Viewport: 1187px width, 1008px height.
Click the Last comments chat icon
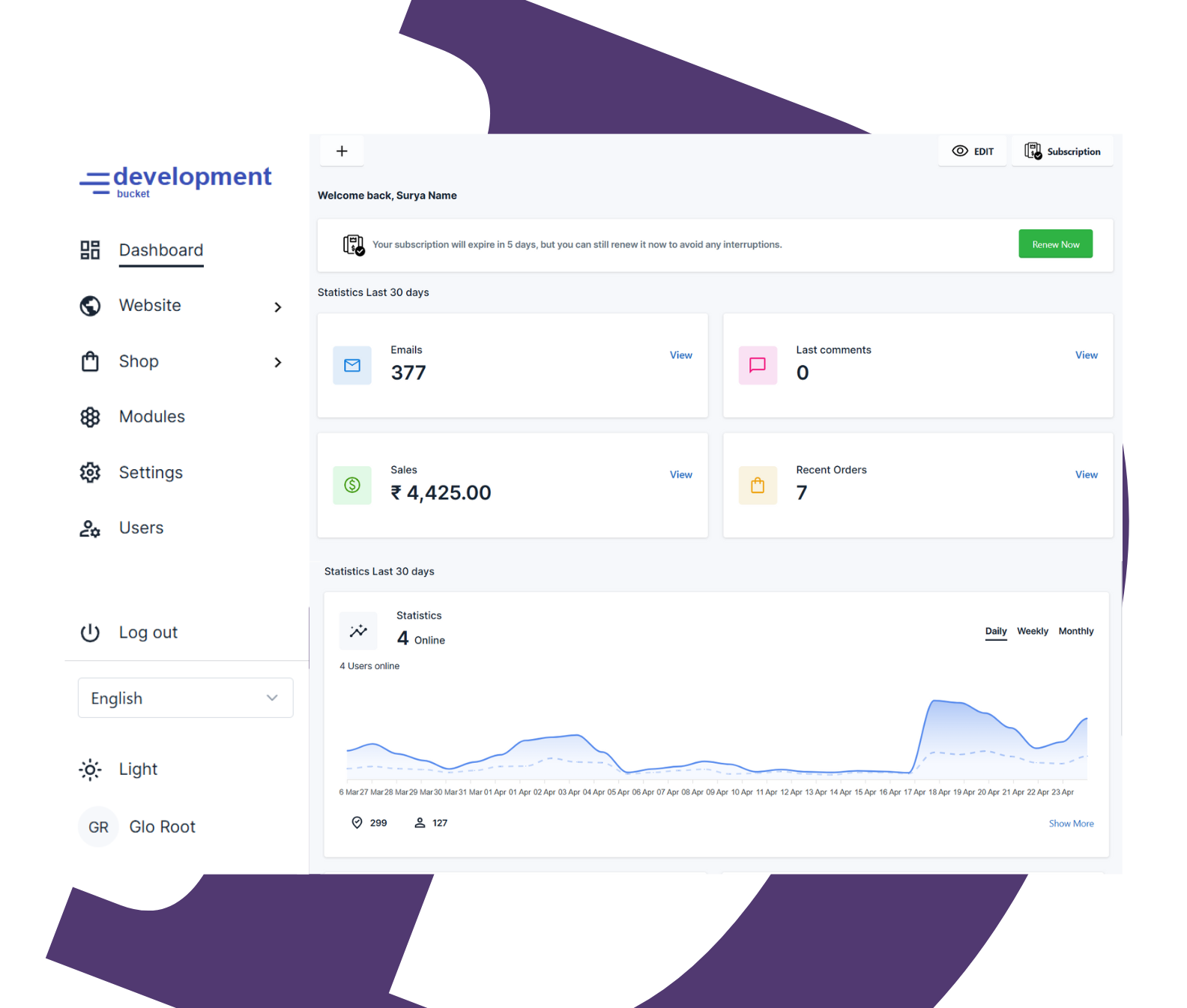tap(758, 366)
